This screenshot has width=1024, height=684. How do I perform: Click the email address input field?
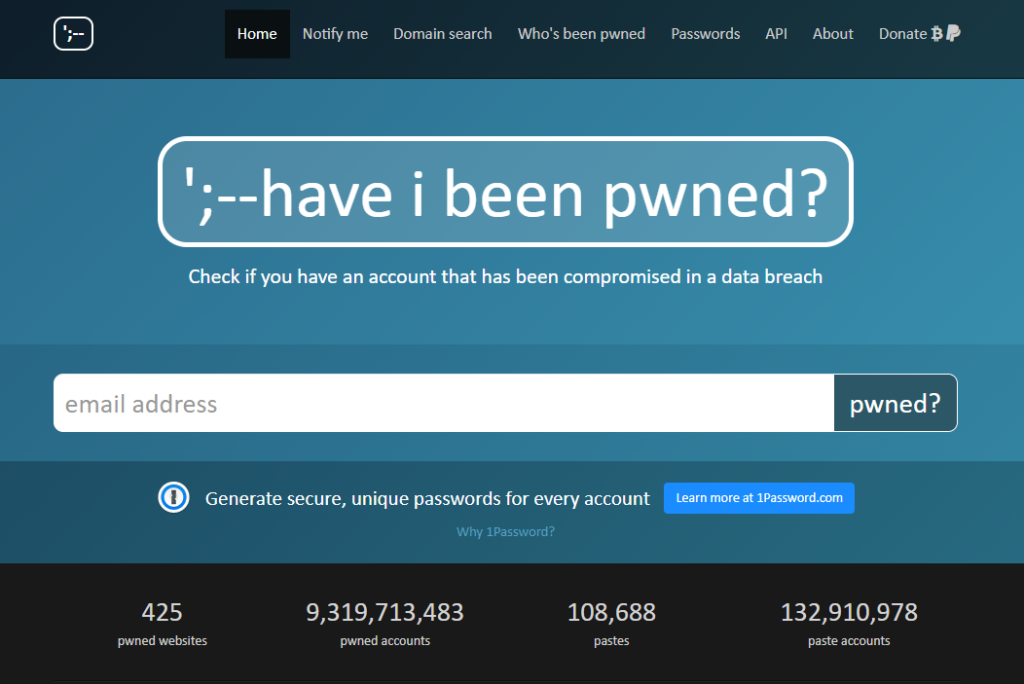coord(440,403)
